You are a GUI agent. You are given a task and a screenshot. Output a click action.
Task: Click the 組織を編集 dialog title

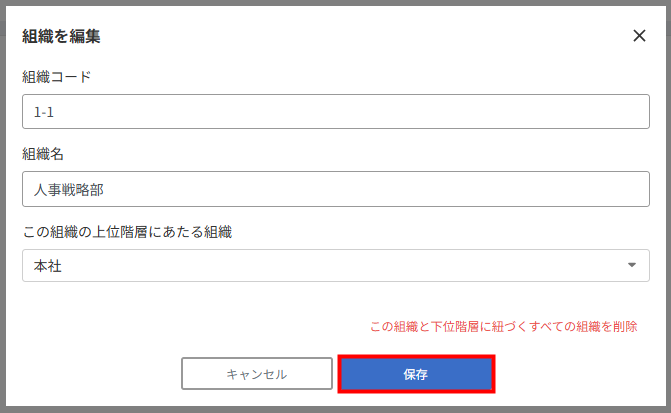click(x=61, y=36)
